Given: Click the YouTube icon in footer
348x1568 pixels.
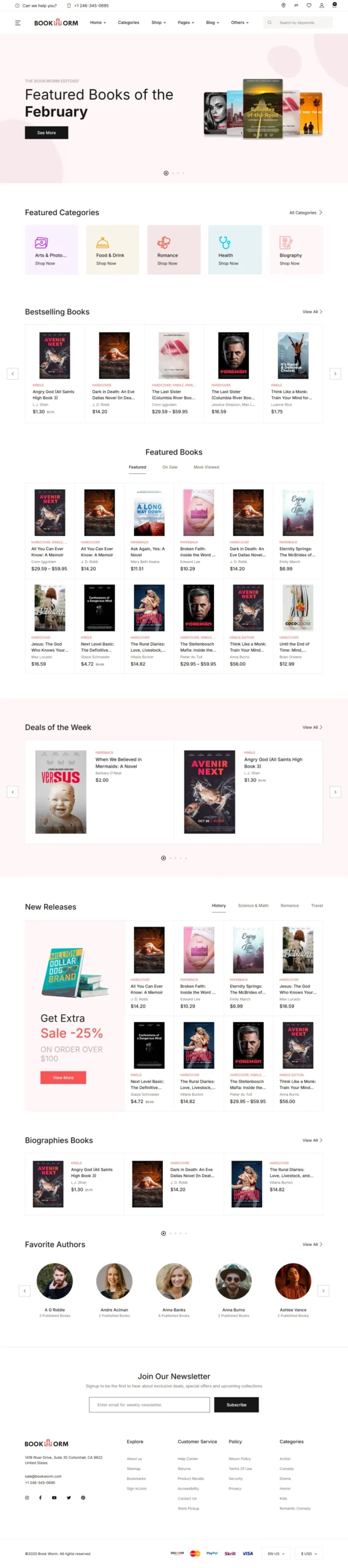Looking at the screenshot, I should coord(54,1498).
